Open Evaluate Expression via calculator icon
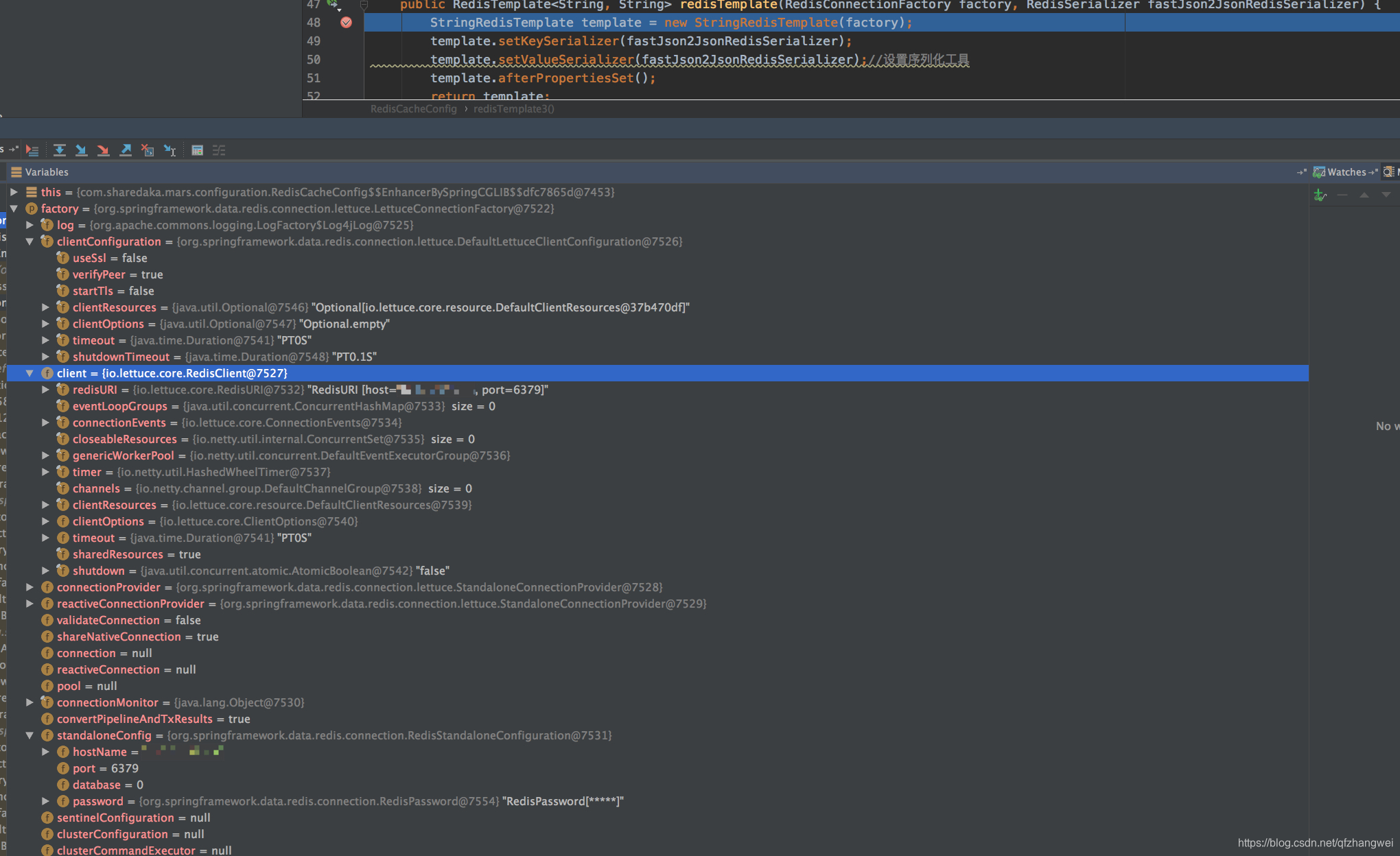This screenshot has width=1400, height=856. tap(198, 150)
